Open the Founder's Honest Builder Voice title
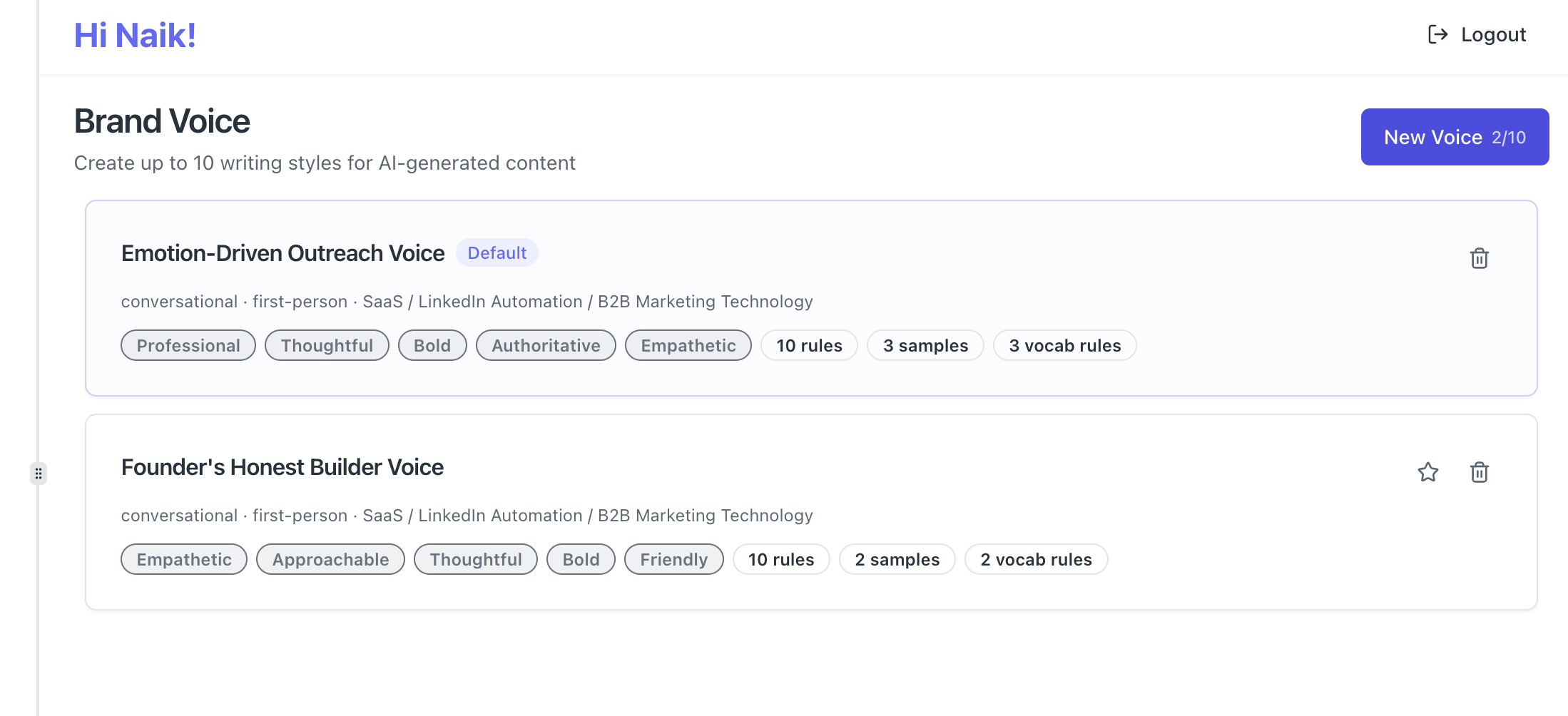This screenshot has width=1568, height=716. [x=282, y=467]
